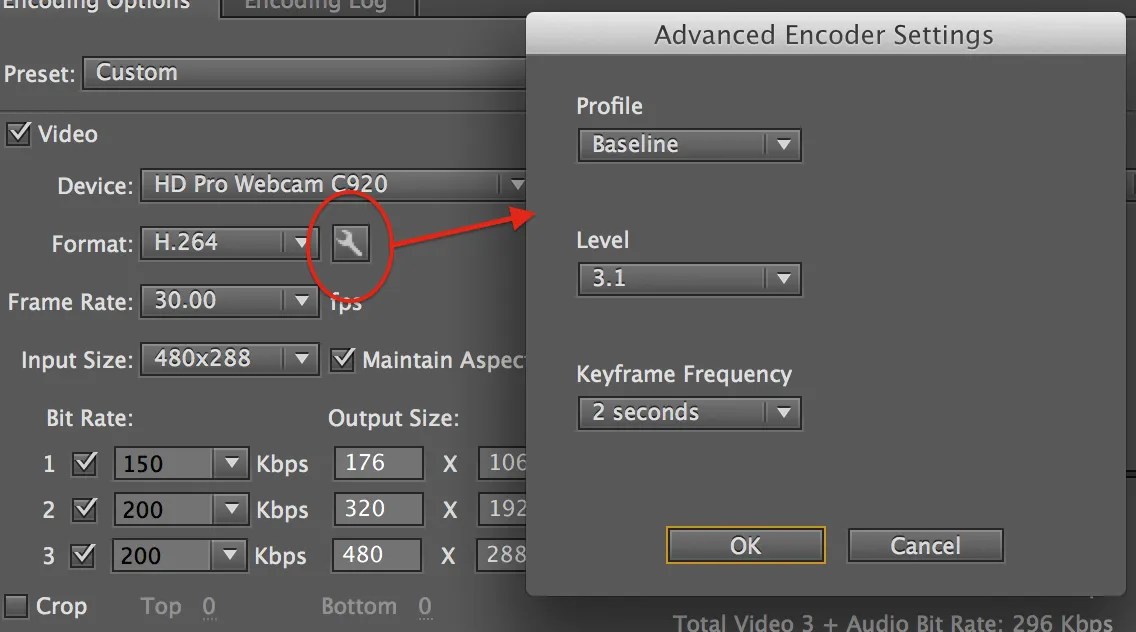Confirm settings with OK button
The height and width of the screenshot is (632, 1136).
746,545
